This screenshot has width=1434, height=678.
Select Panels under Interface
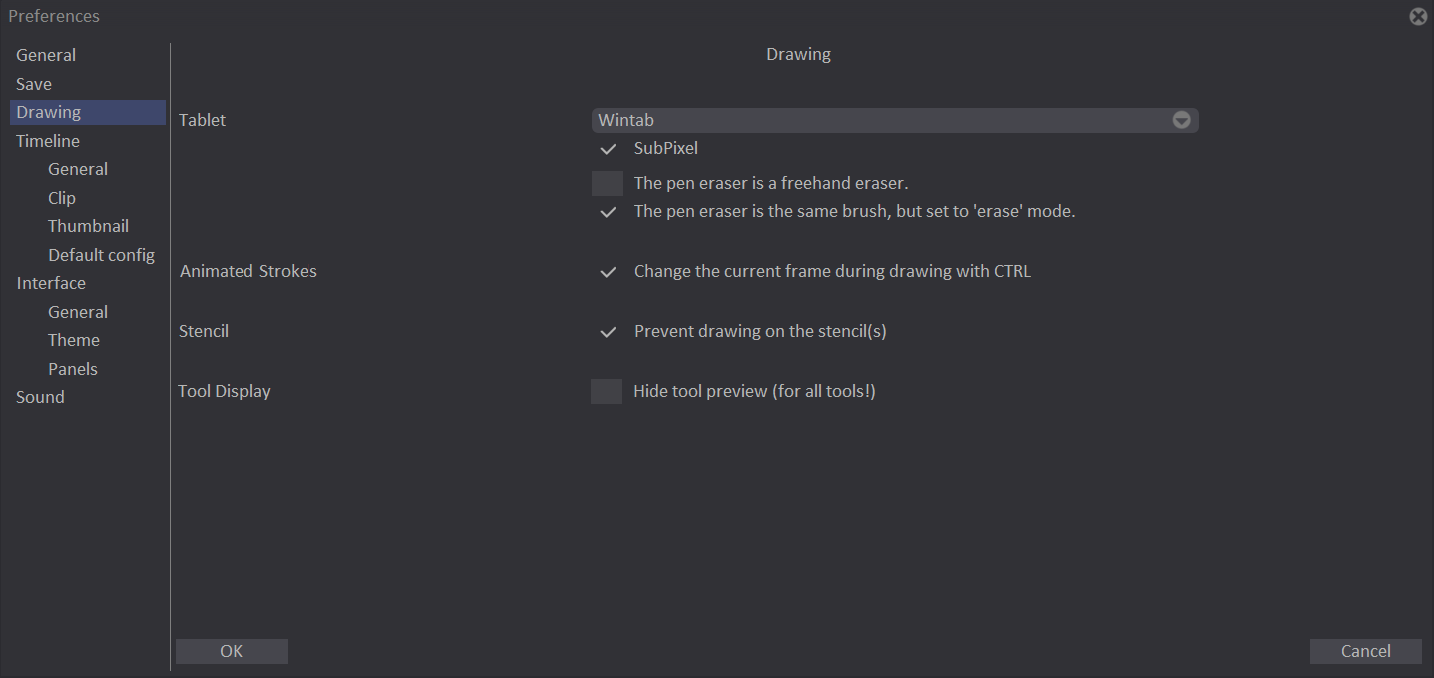coord(72,368)
